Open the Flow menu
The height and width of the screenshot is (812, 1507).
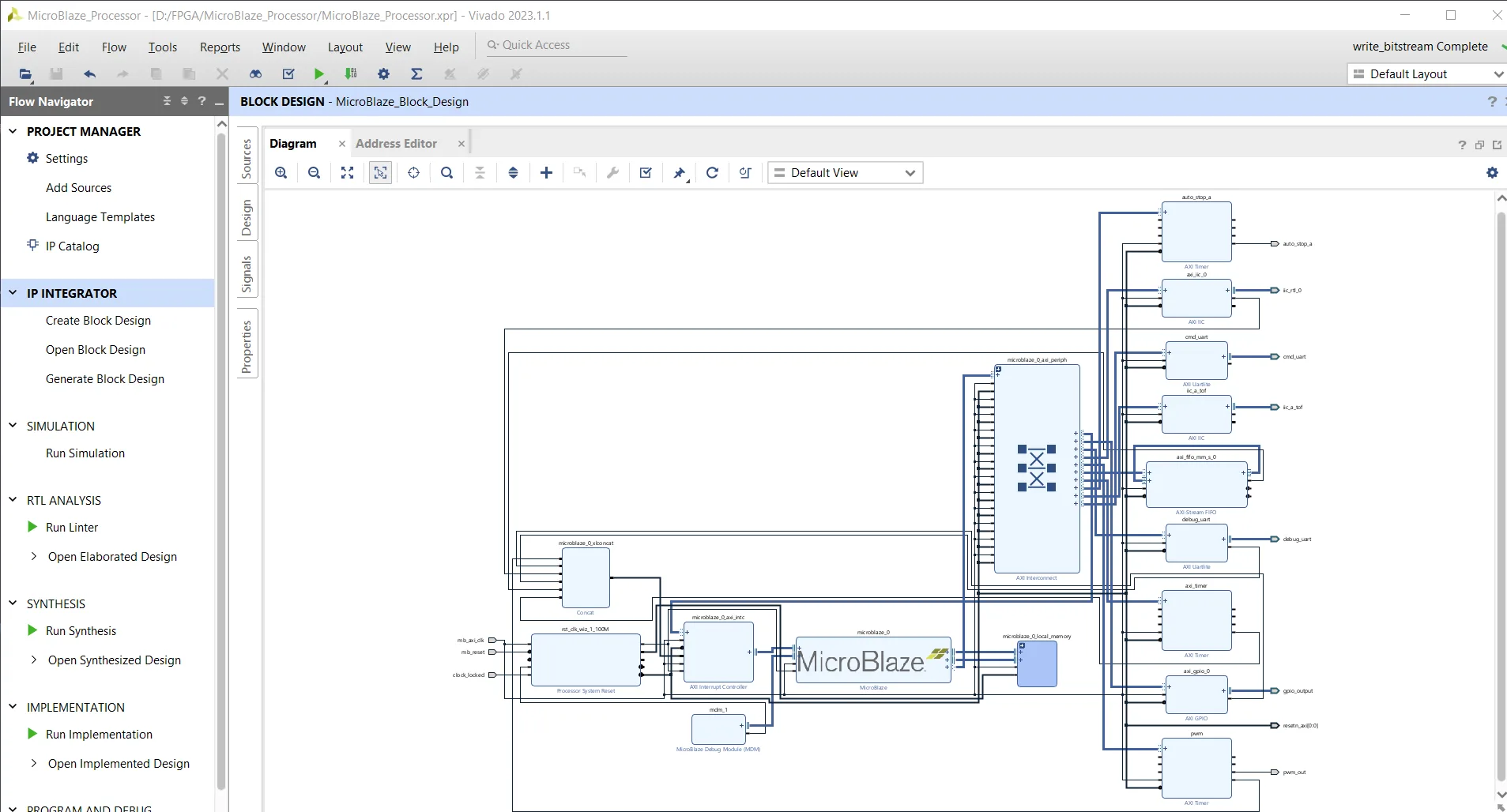(114, 47)
